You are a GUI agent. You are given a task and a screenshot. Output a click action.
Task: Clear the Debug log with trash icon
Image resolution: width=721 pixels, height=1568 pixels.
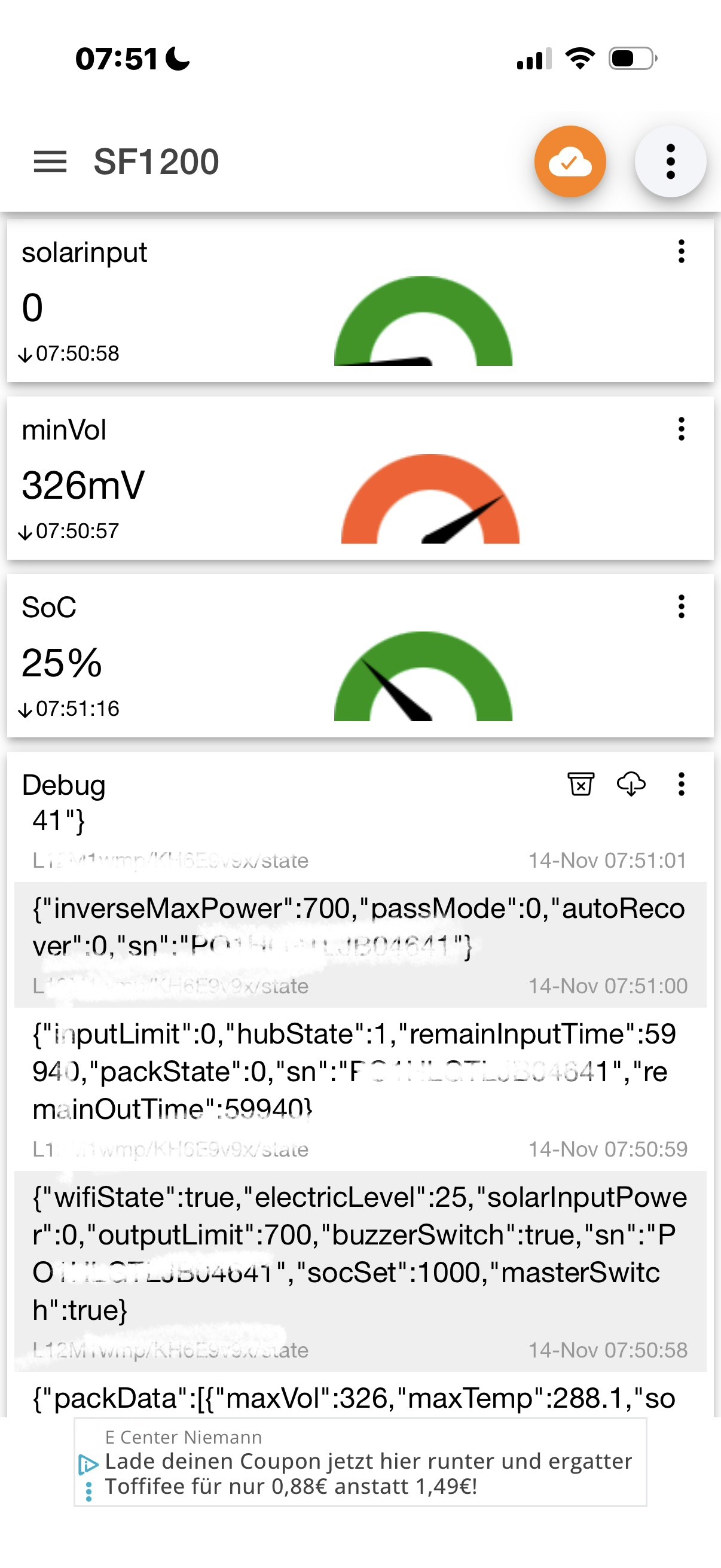tap(581, 784)
